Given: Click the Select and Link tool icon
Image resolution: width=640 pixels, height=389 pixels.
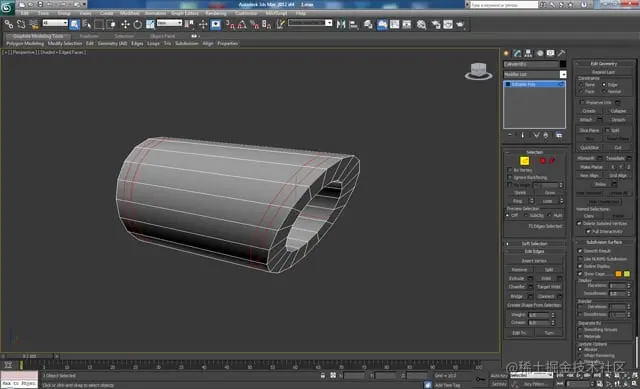Looking at the screenshot, I should [9, 24].
